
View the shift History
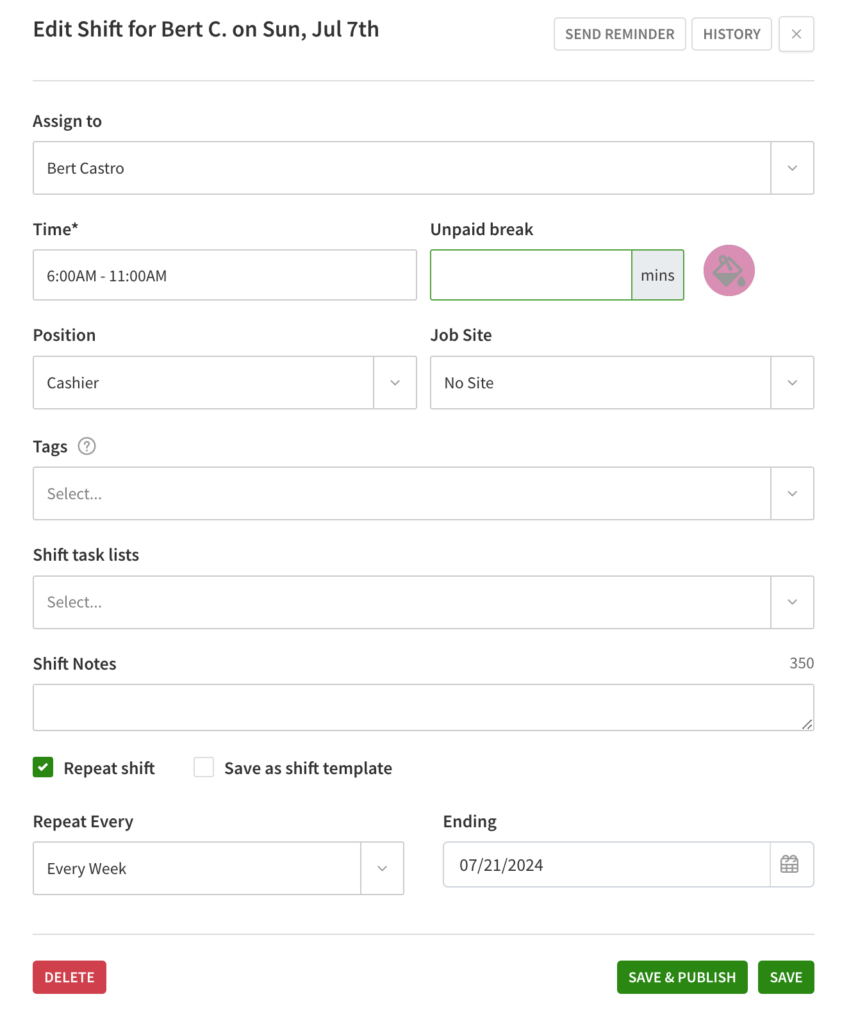(x=731, y=33)
